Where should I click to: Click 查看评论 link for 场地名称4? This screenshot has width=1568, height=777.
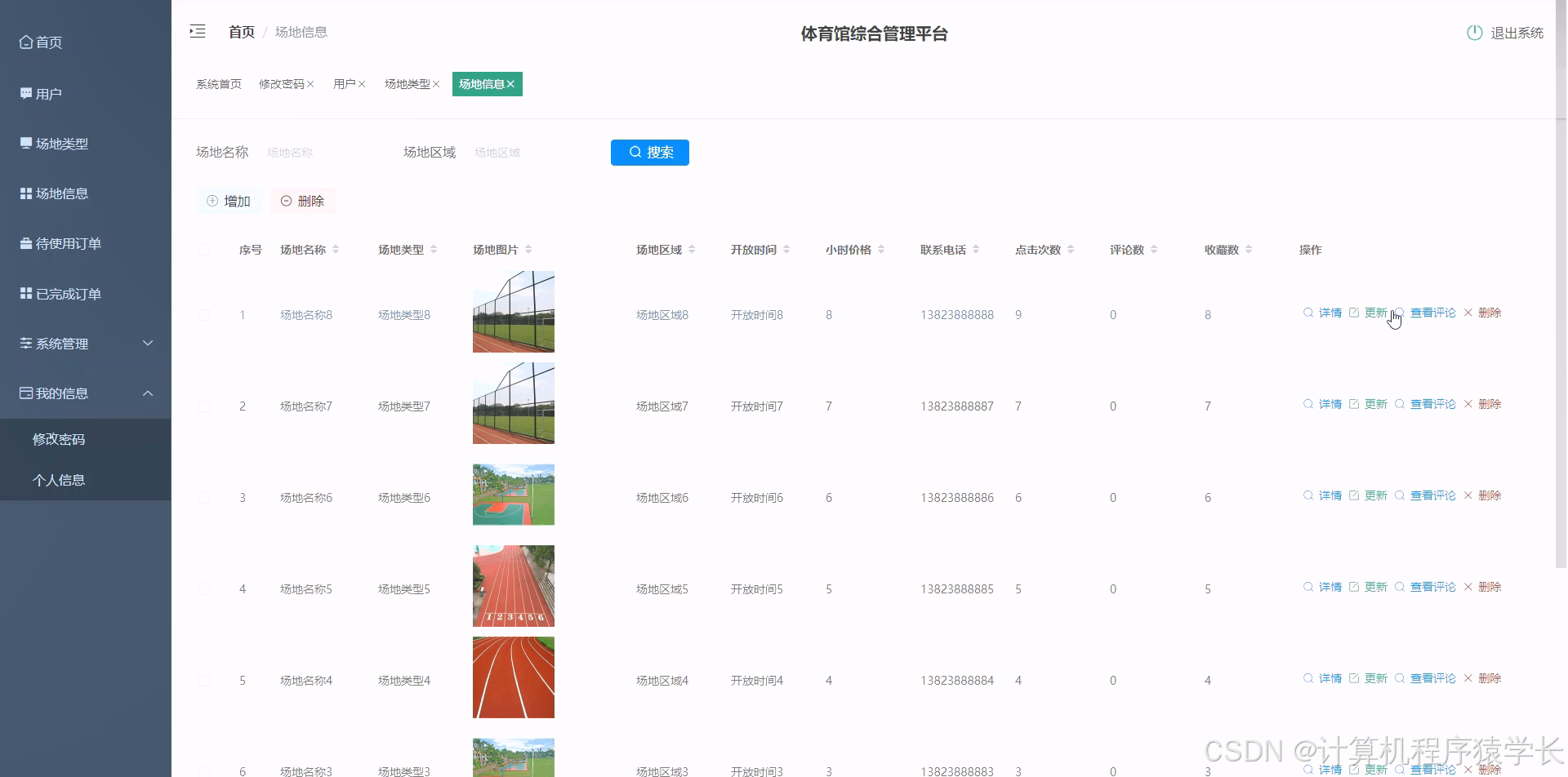click(x=1433, y=678)
